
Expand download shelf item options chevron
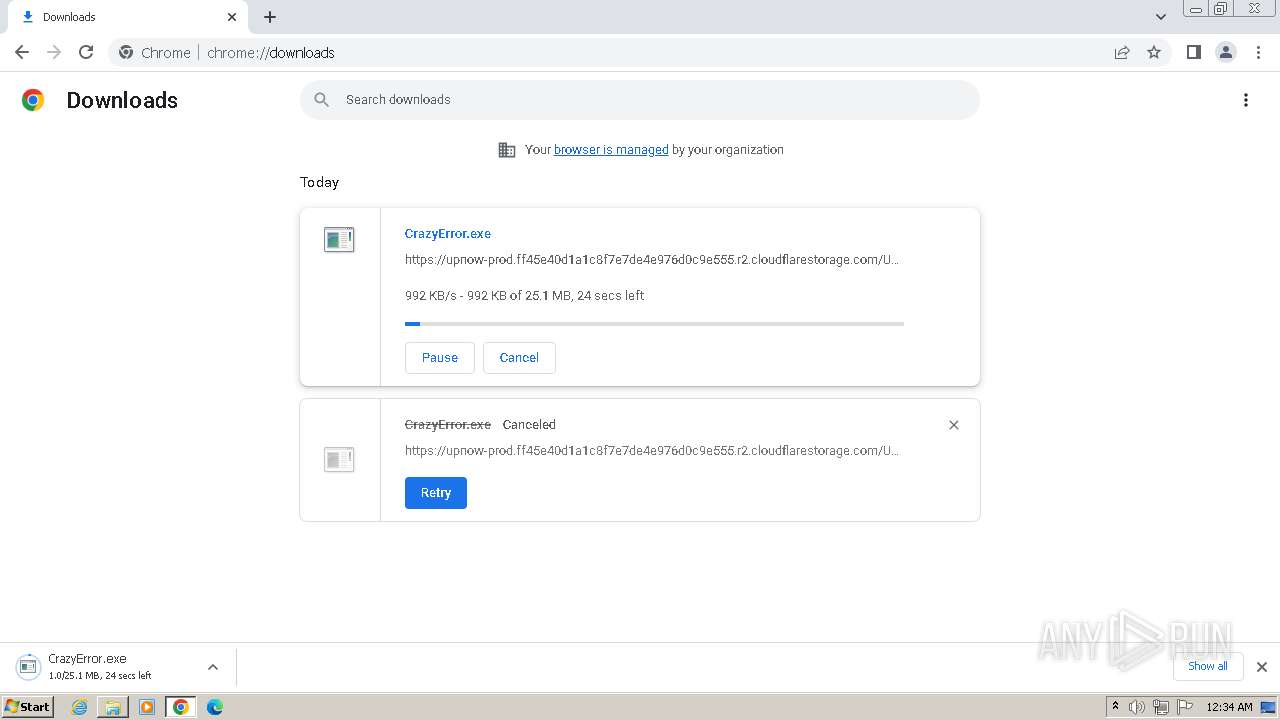click(213, 667)
